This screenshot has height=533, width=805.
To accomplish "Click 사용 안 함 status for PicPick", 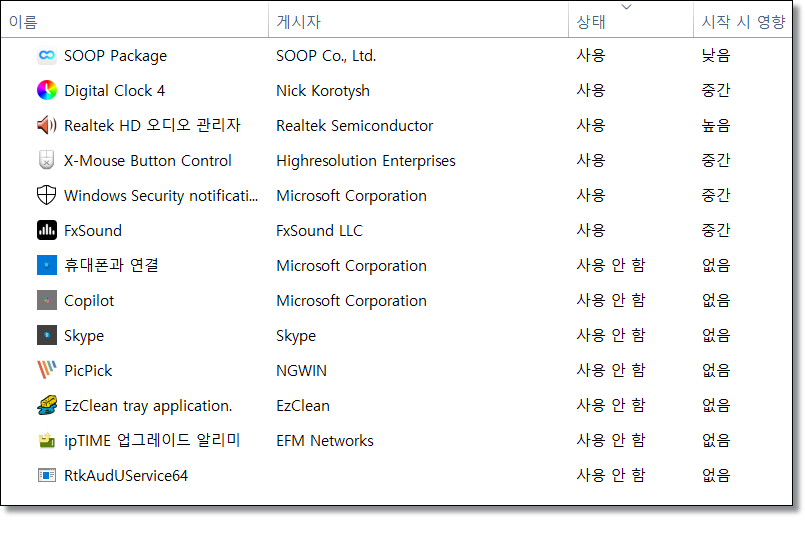I will tap(611, 370).
